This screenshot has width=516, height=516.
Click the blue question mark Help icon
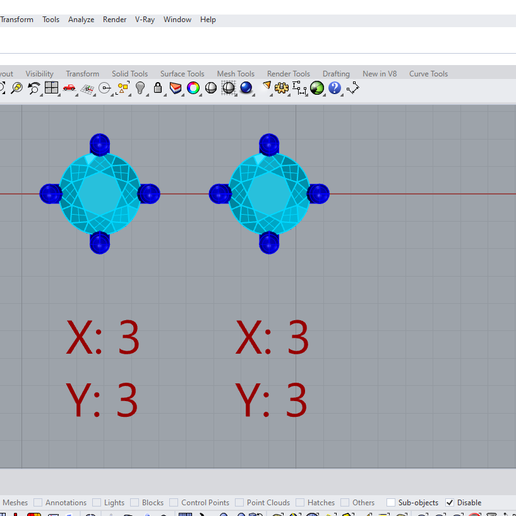[x=335, y=88]
